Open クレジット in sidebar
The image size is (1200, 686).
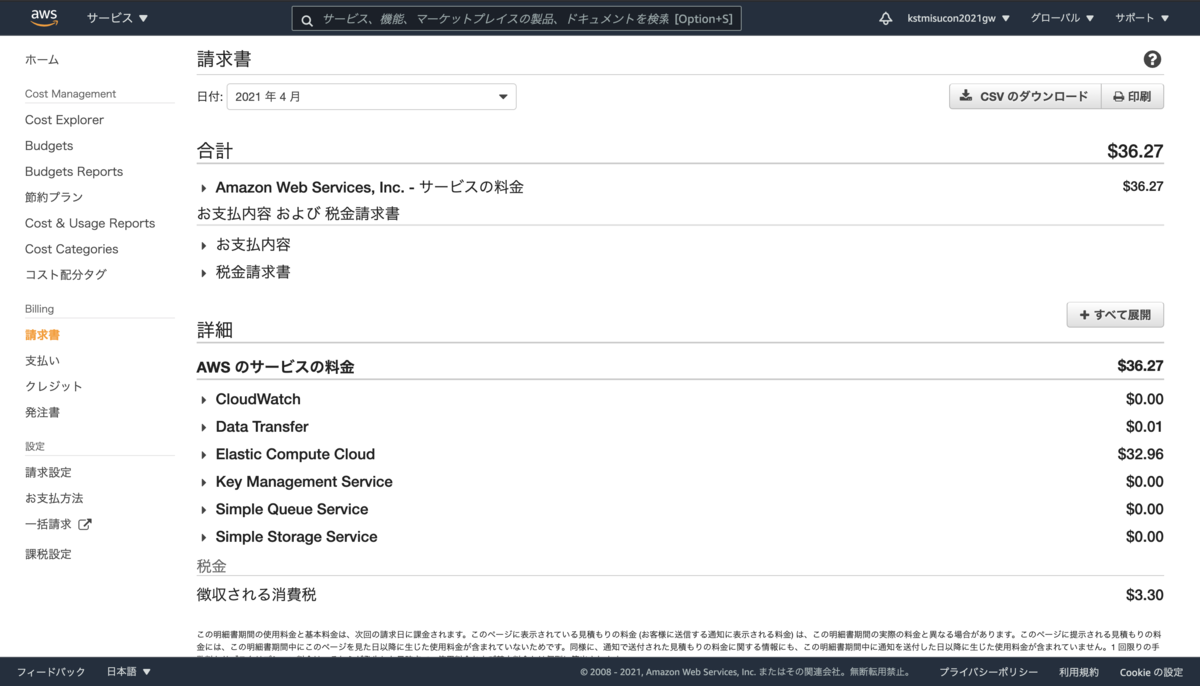coord(54,387)
